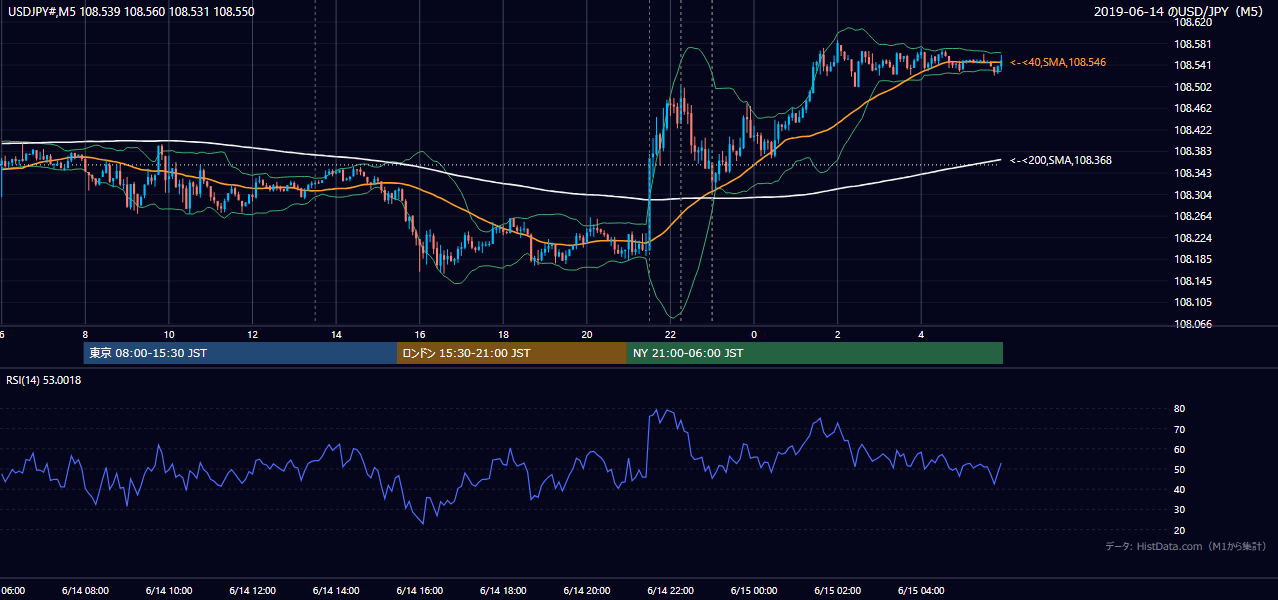Click the RSI scale value 80
Screen dimensions: 1278x600
pyautogui.click(x=1179, y=409)
